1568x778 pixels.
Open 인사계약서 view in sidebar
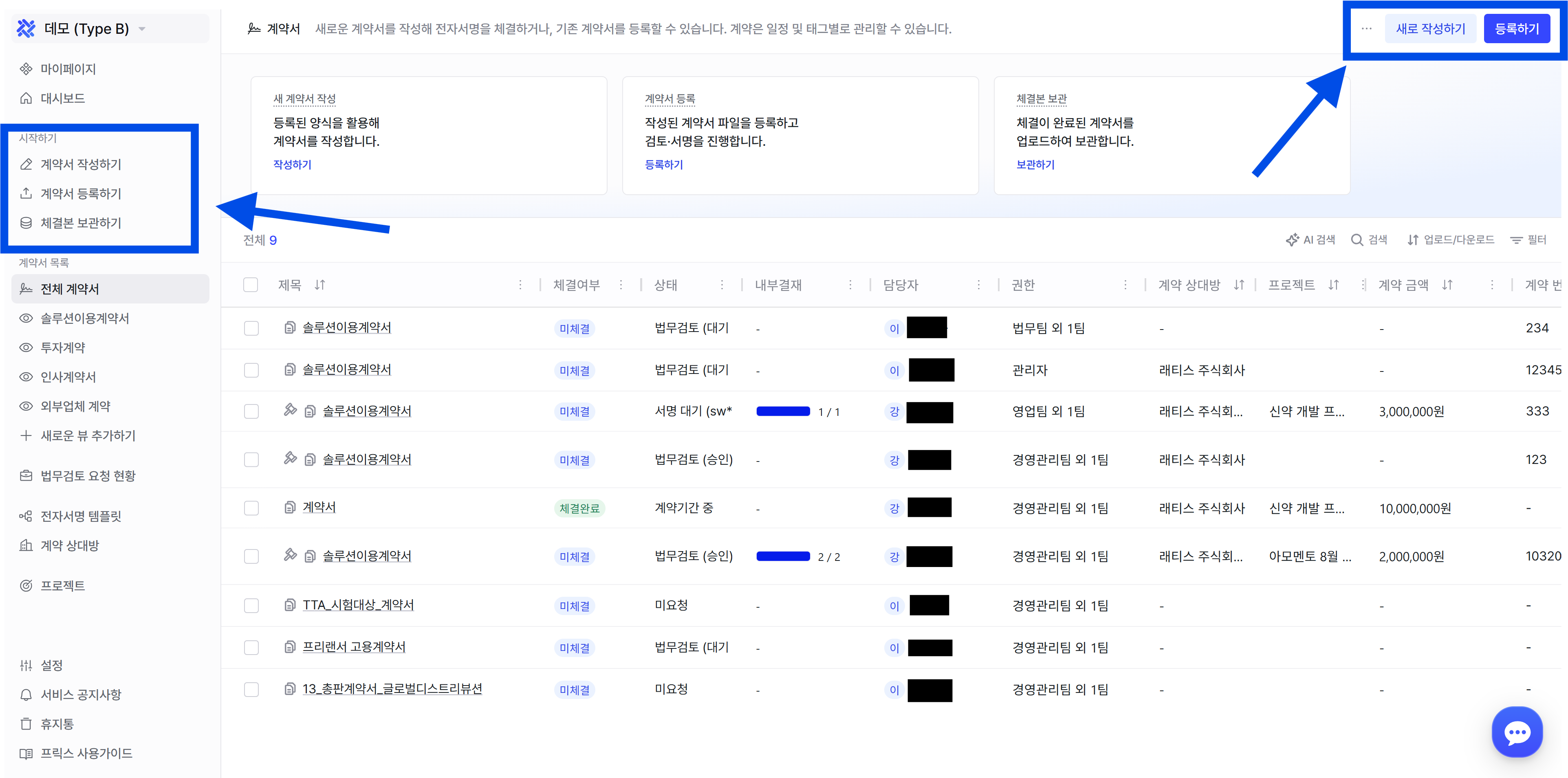(x=68, y=377)
